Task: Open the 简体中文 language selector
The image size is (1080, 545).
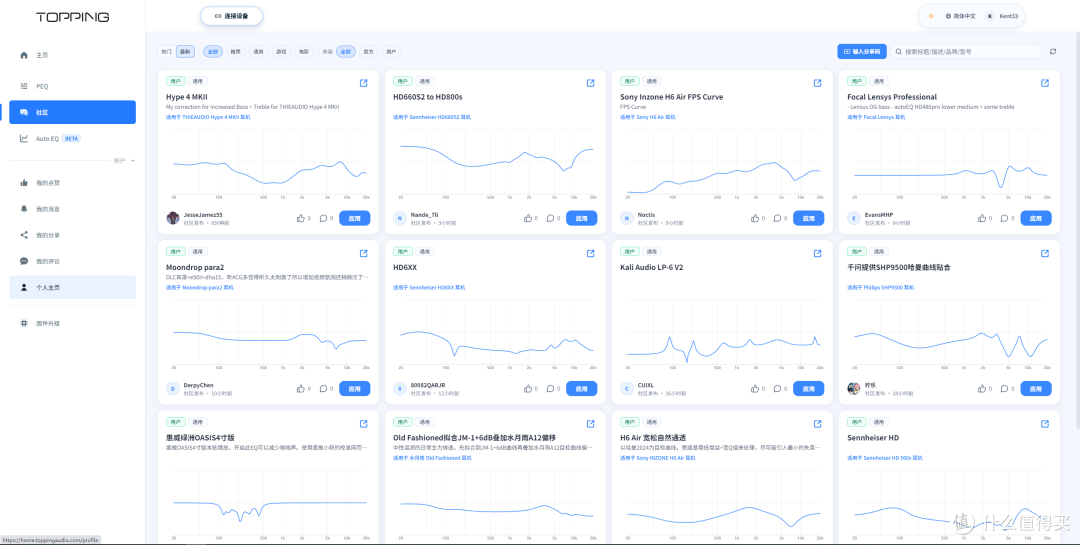Action: [x=960, y=16]
